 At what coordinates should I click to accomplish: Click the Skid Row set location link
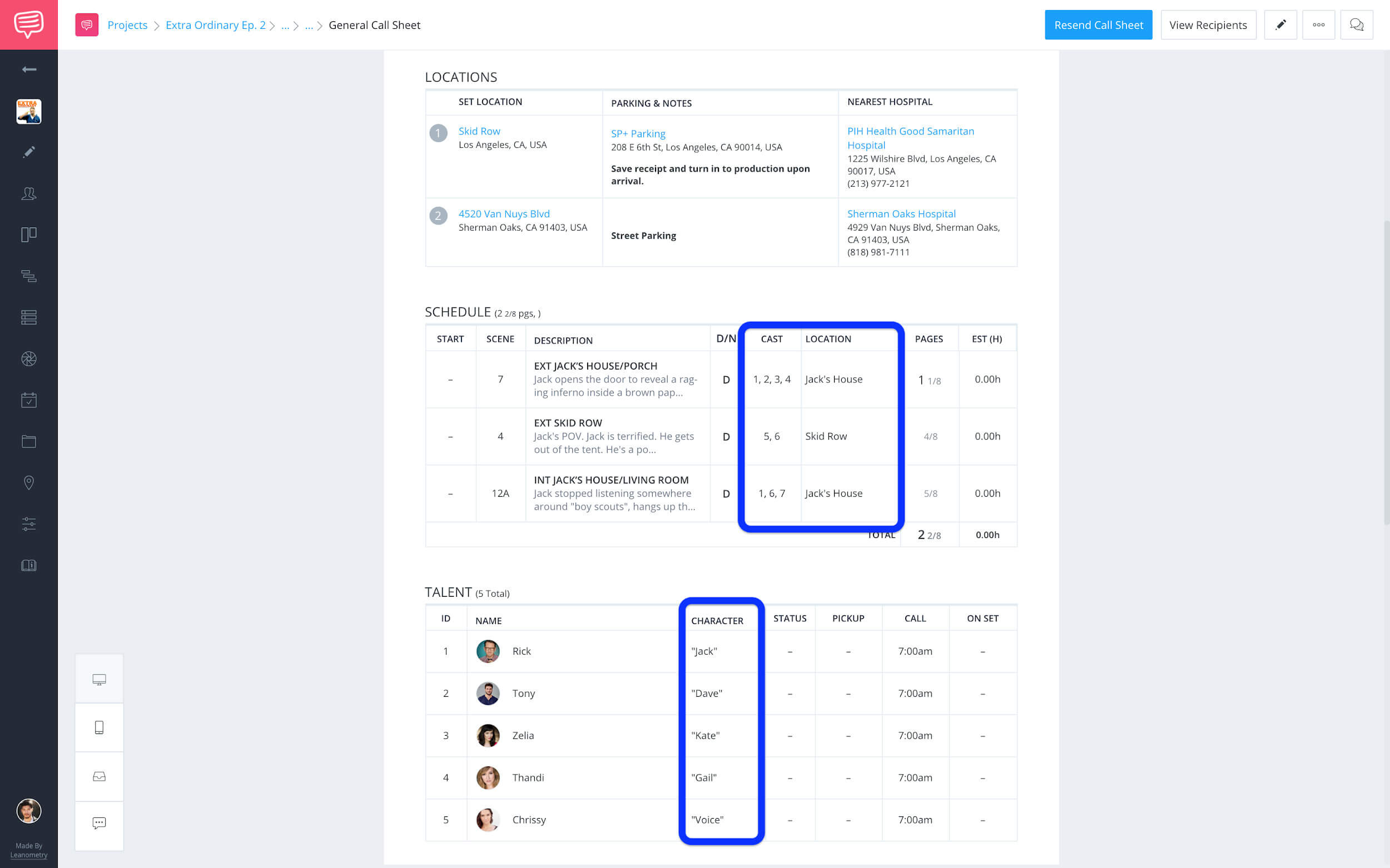coord(479,131)
